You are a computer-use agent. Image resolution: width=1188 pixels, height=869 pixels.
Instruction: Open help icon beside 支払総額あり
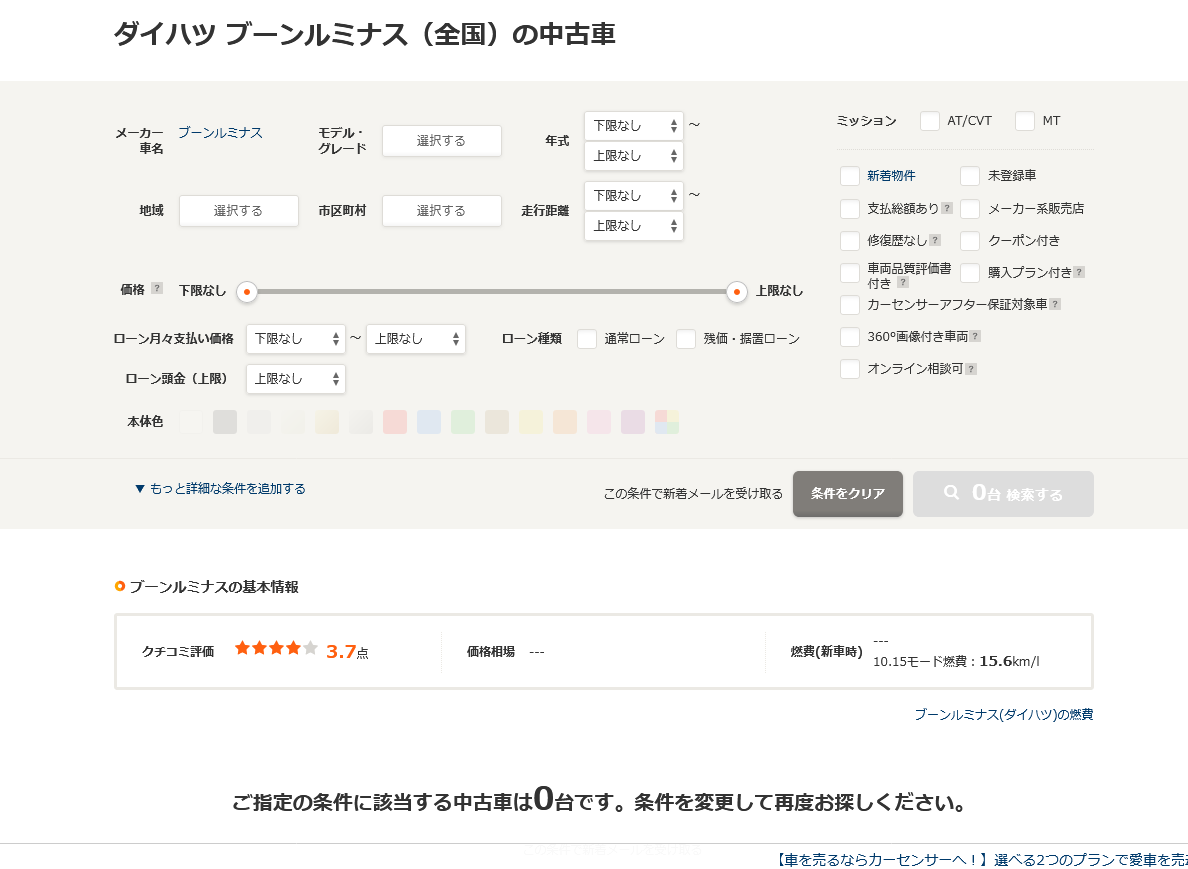(x=947, y=208)
